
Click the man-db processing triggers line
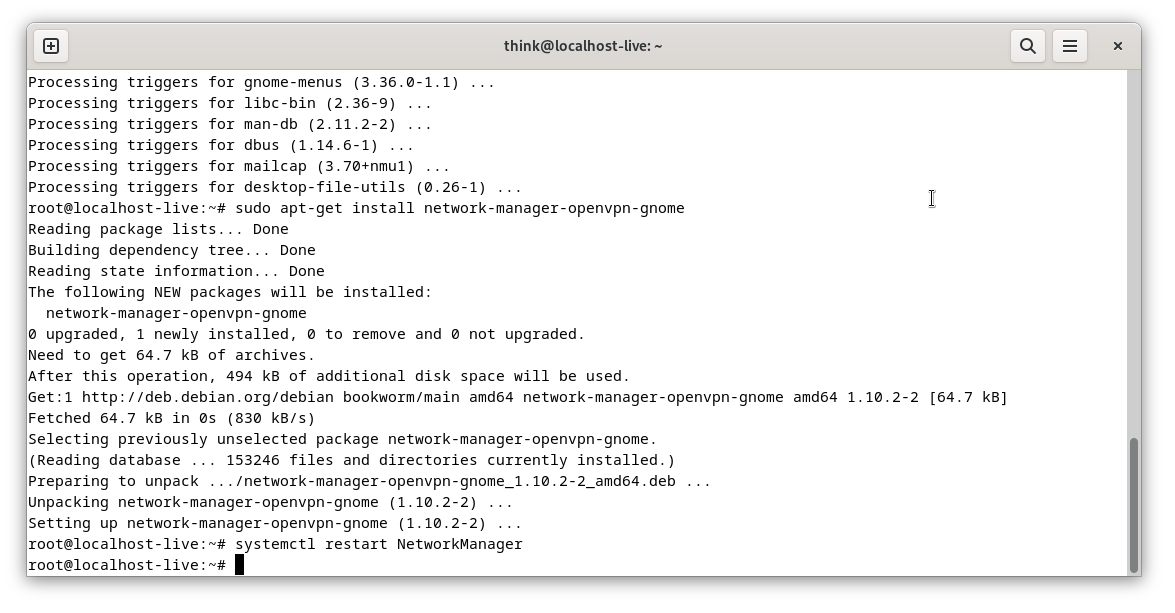click(230, 124)
